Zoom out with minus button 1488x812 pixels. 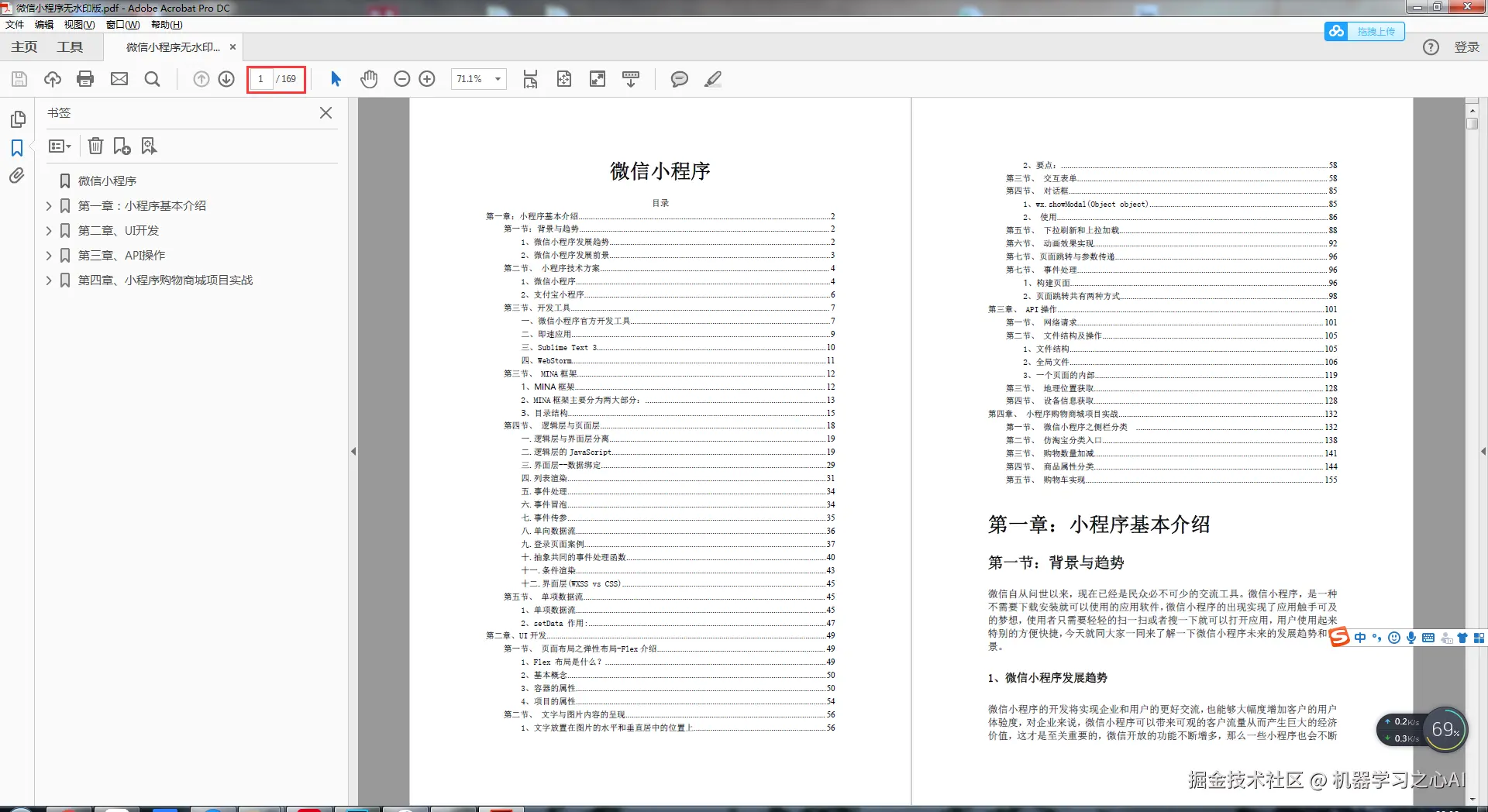[401, 79]
